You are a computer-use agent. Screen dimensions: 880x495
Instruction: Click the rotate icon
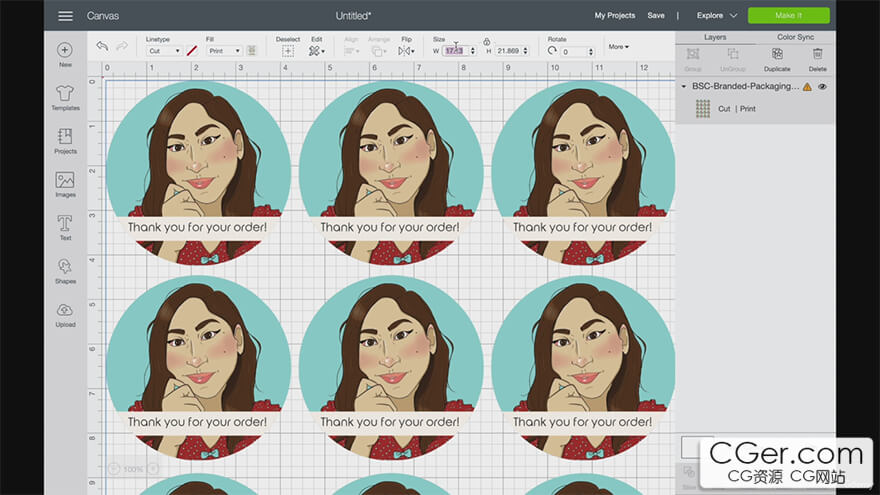tap(552, 51)
